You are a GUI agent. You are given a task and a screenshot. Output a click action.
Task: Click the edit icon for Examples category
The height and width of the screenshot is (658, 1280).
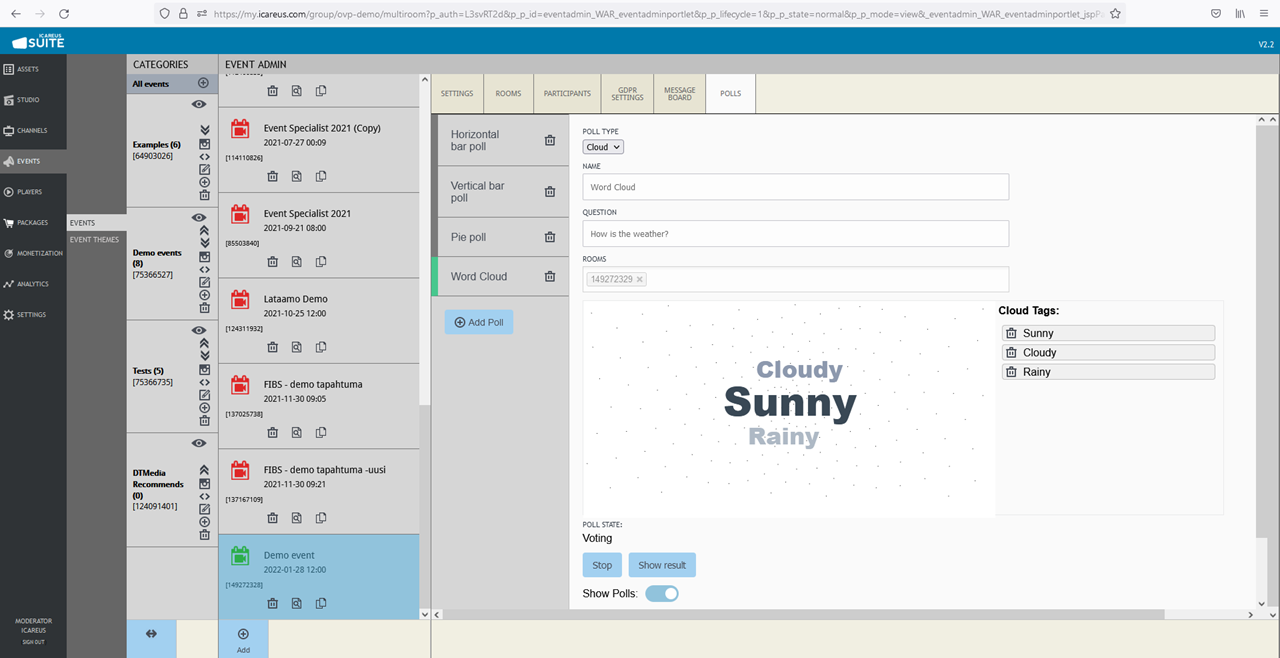point(204,169)
